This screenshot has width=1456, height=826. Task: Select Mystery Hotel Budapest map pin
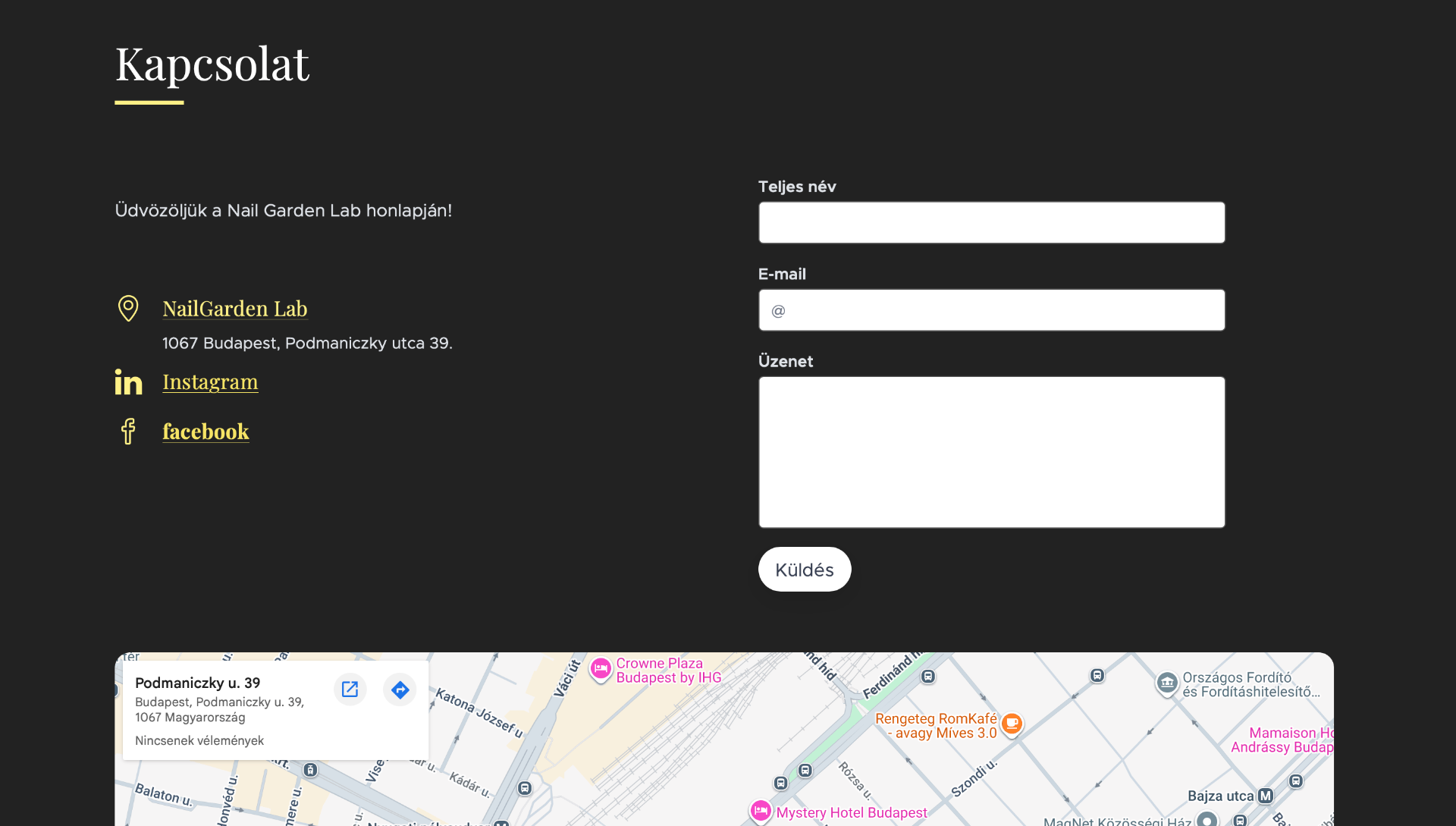click(x=761, y=811)
